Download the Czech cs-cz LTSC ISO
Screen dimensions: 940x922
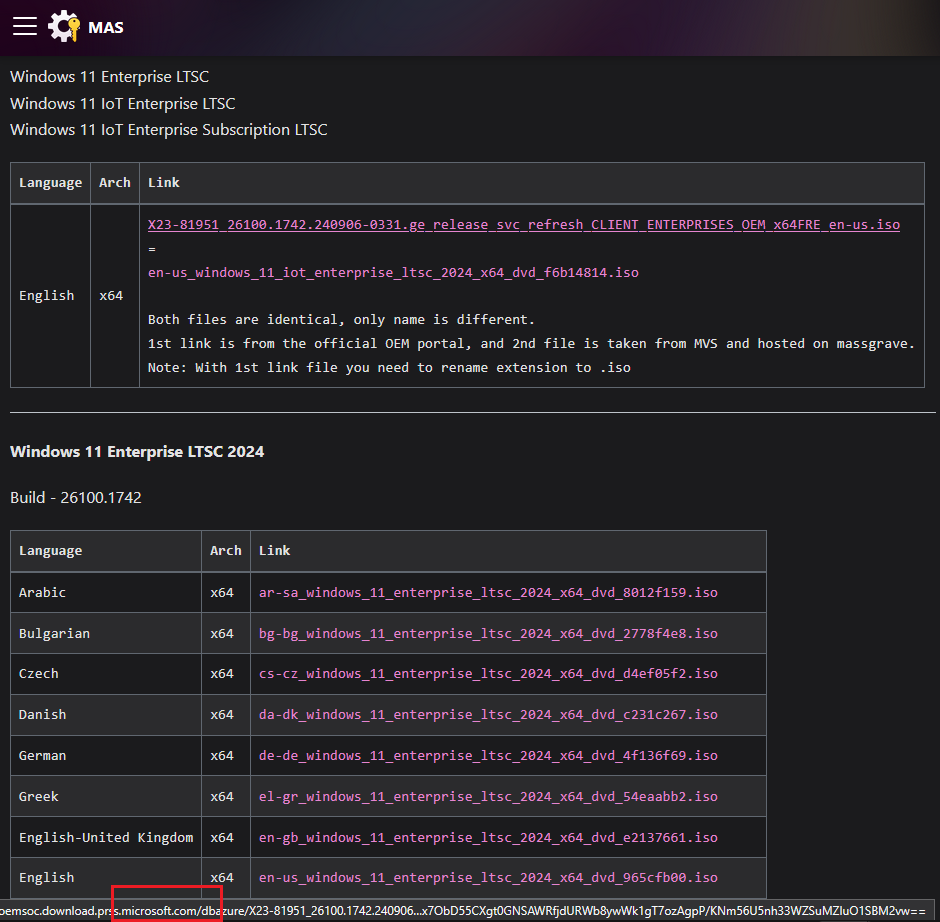click(x=488, y=674)
